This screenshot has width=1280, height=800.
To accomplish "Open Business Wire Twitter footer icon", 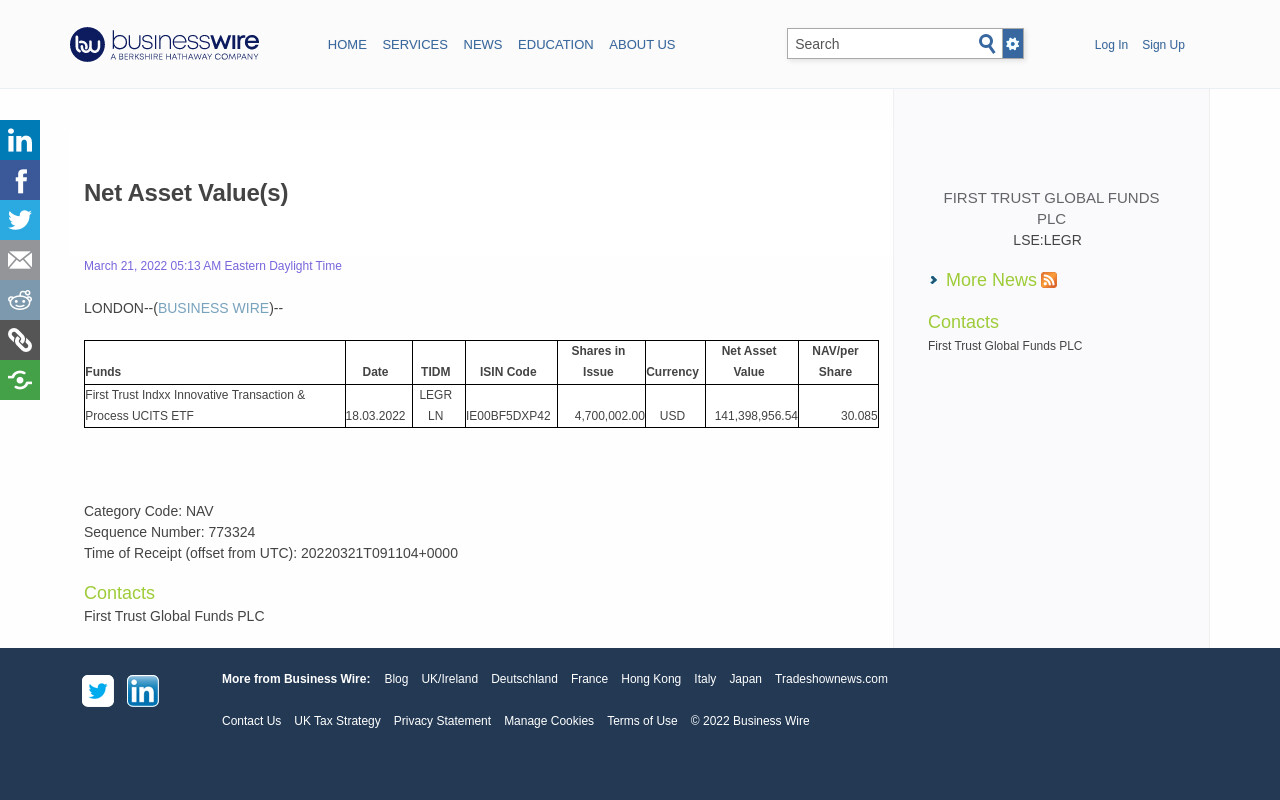I will click(98, 691).
